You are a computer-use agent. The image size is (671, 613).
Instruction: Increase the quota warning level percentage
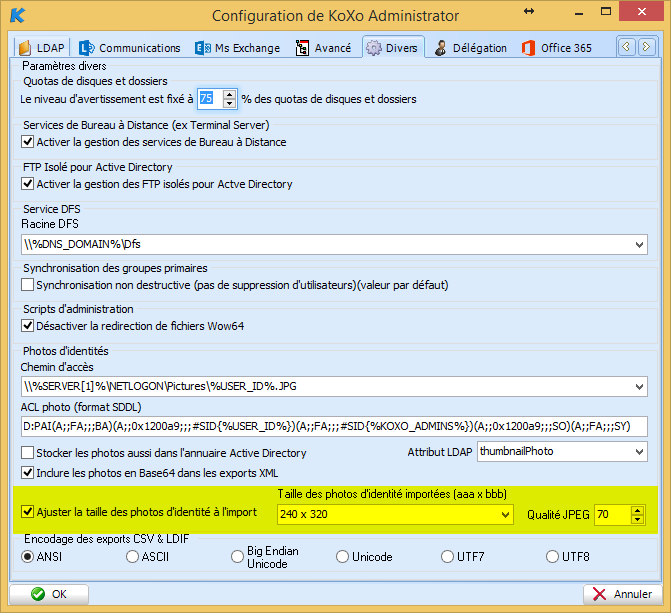[x=229, y=95]
